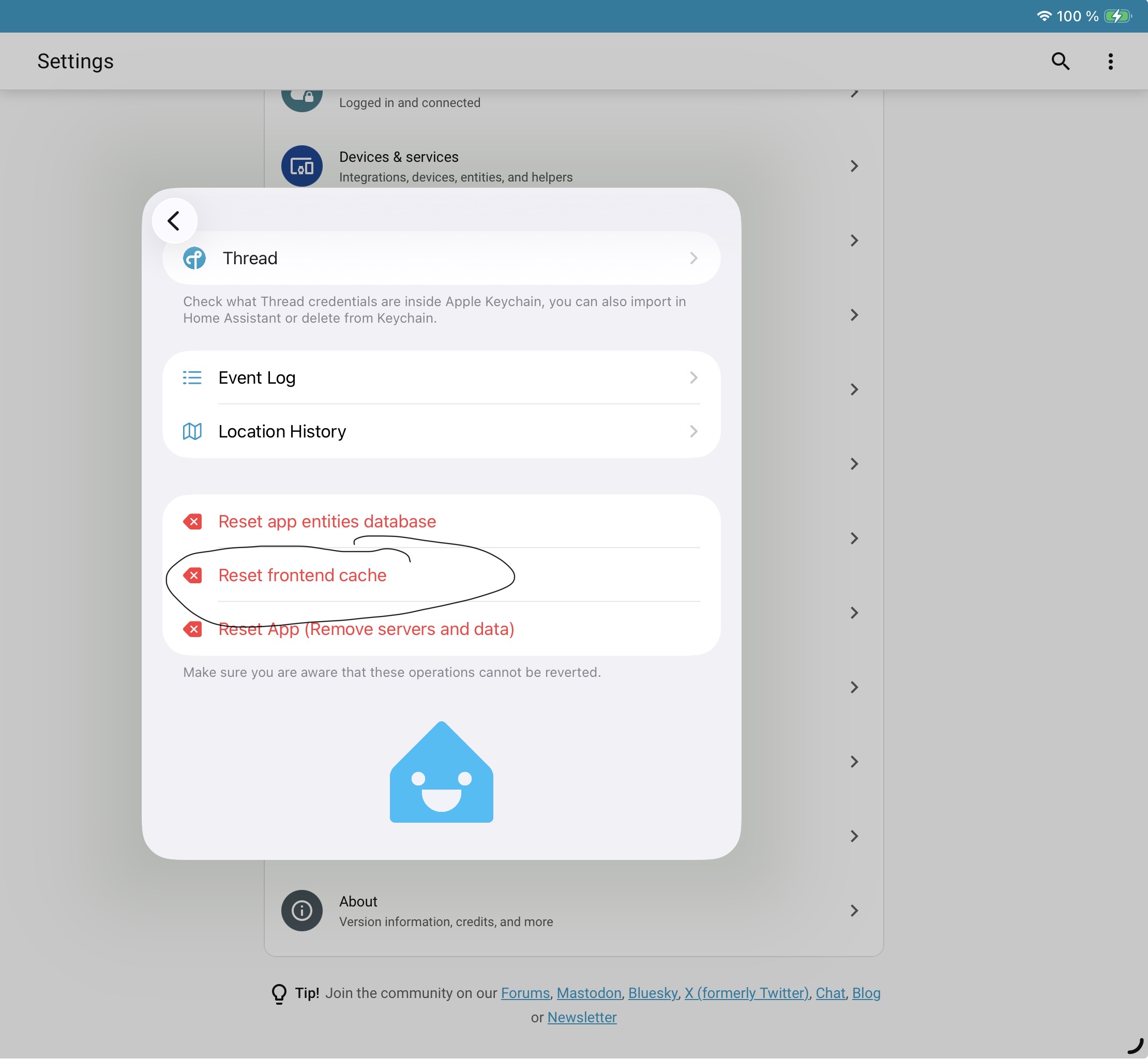Click the battery status indicator
Image resolution: width=1148 pixels, height=1059 pixels.
tap(1117, 16)
